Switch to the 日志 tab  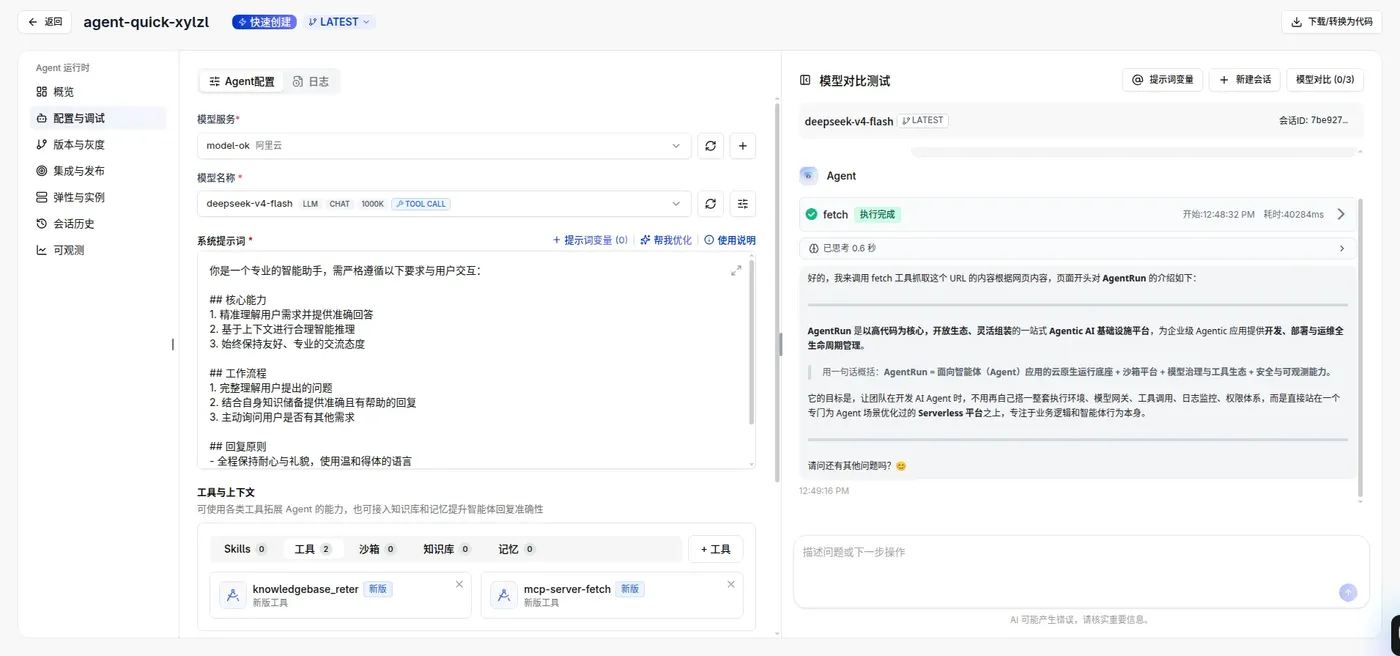pyautogui.click(x=311, y=82)
